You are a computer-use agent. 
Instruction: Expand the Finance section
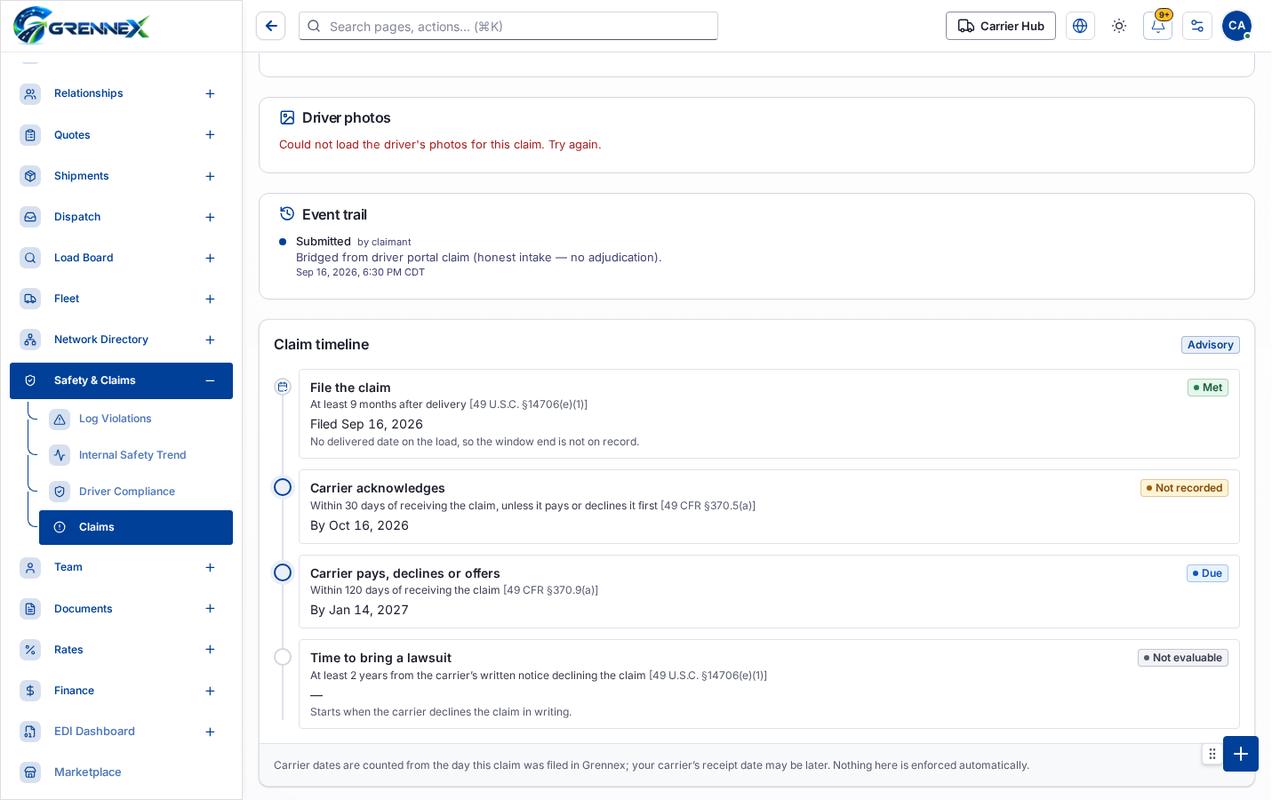[210, 691]
